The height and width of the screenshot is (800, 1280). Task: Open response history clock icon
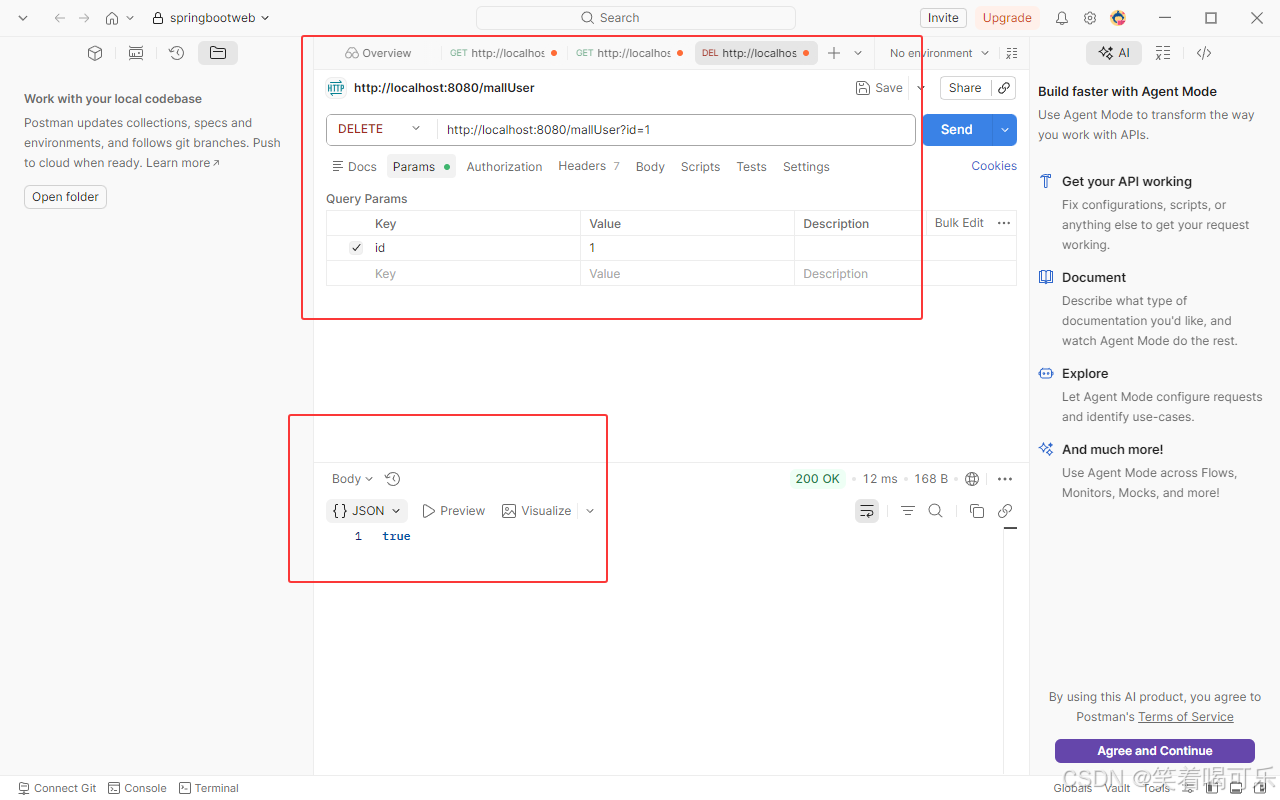pyautogui.click(x=393, y=479)
